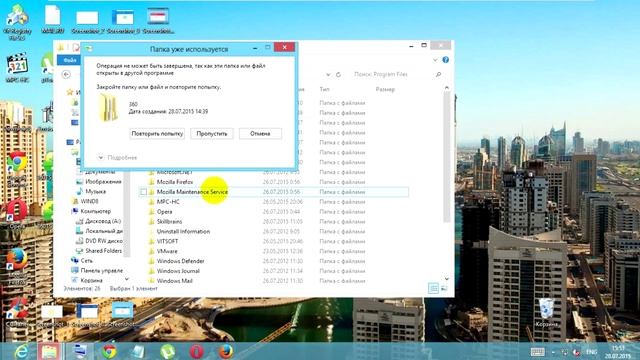Click the Explorer back arrow button
The width and height of the screenshot is (640, 360).
point(66,74)
